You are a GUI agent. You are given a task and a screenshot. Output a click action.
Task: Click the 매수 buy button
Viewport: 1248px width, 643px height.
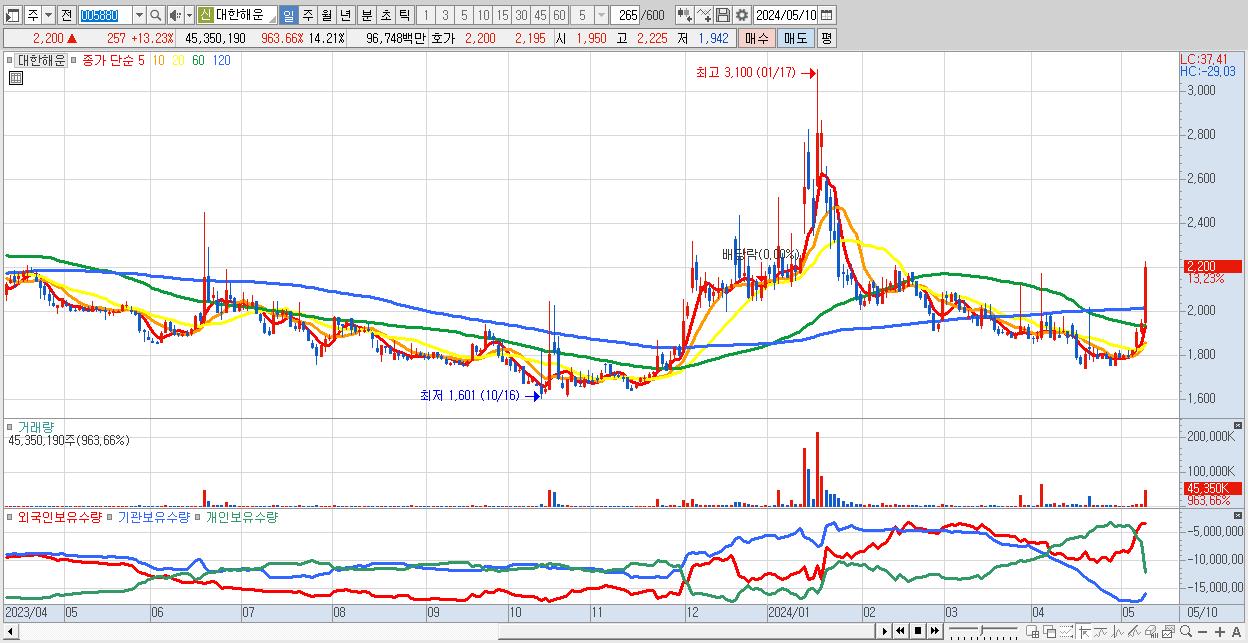756,38
